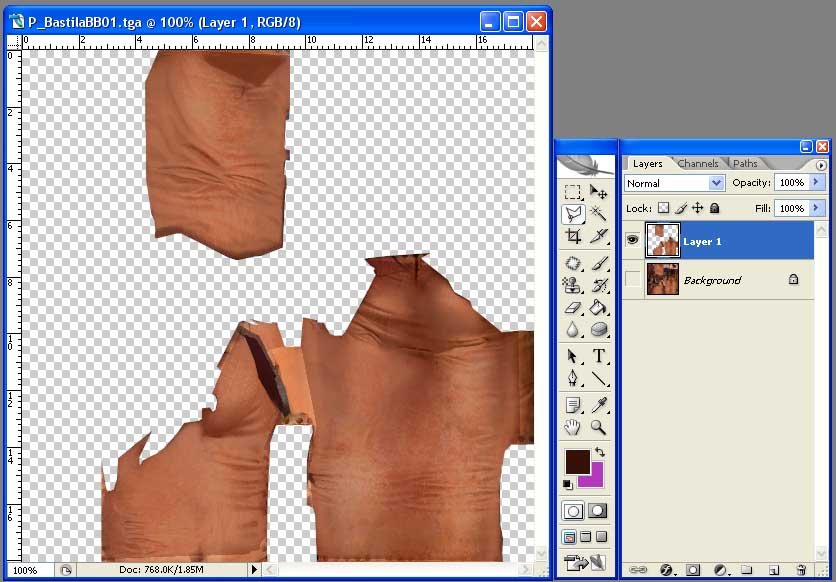Open the Fill percentage arrow
836x582 pixels.
(x=817, y=208)
